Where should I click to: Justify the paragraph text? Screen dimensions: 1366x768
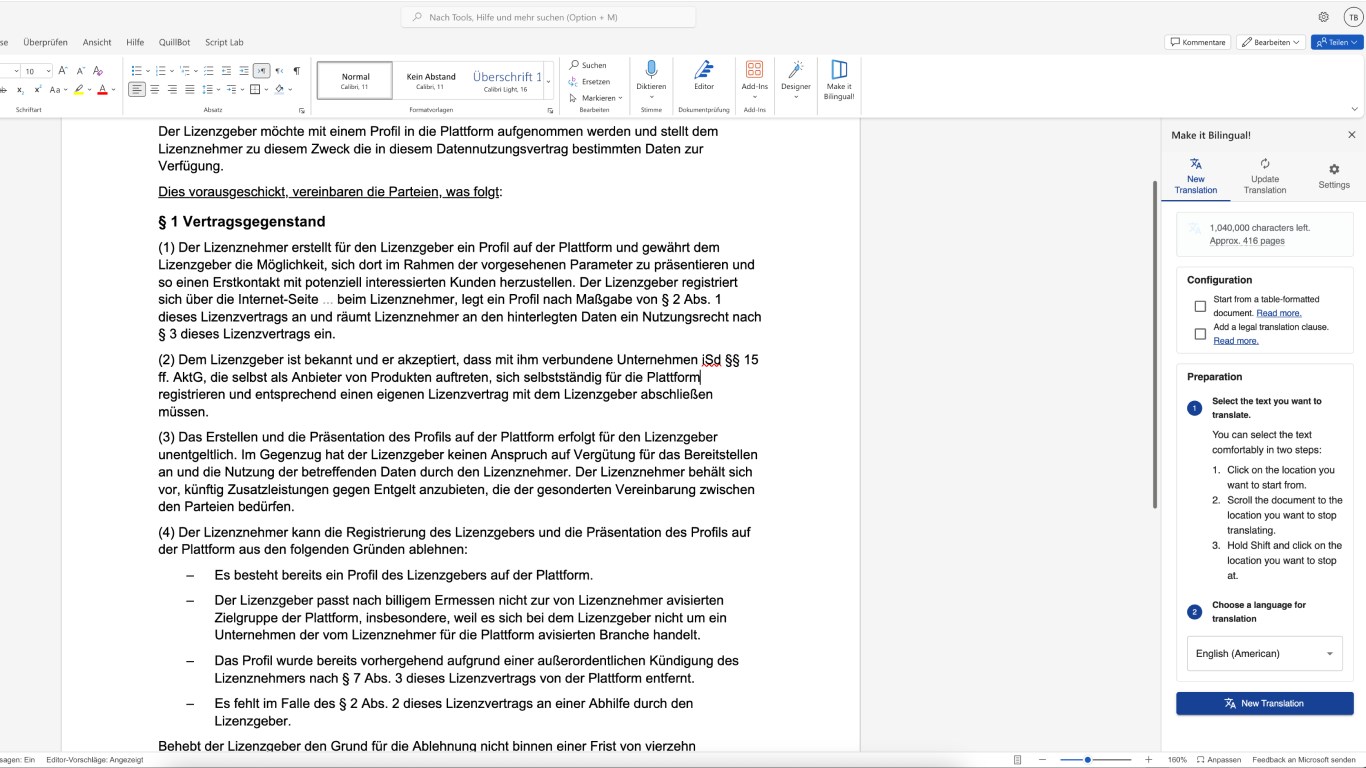pos(190,90)
